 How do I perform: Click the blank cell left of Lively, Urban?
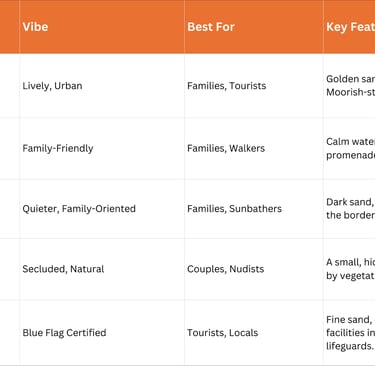(x=10, y=86)
